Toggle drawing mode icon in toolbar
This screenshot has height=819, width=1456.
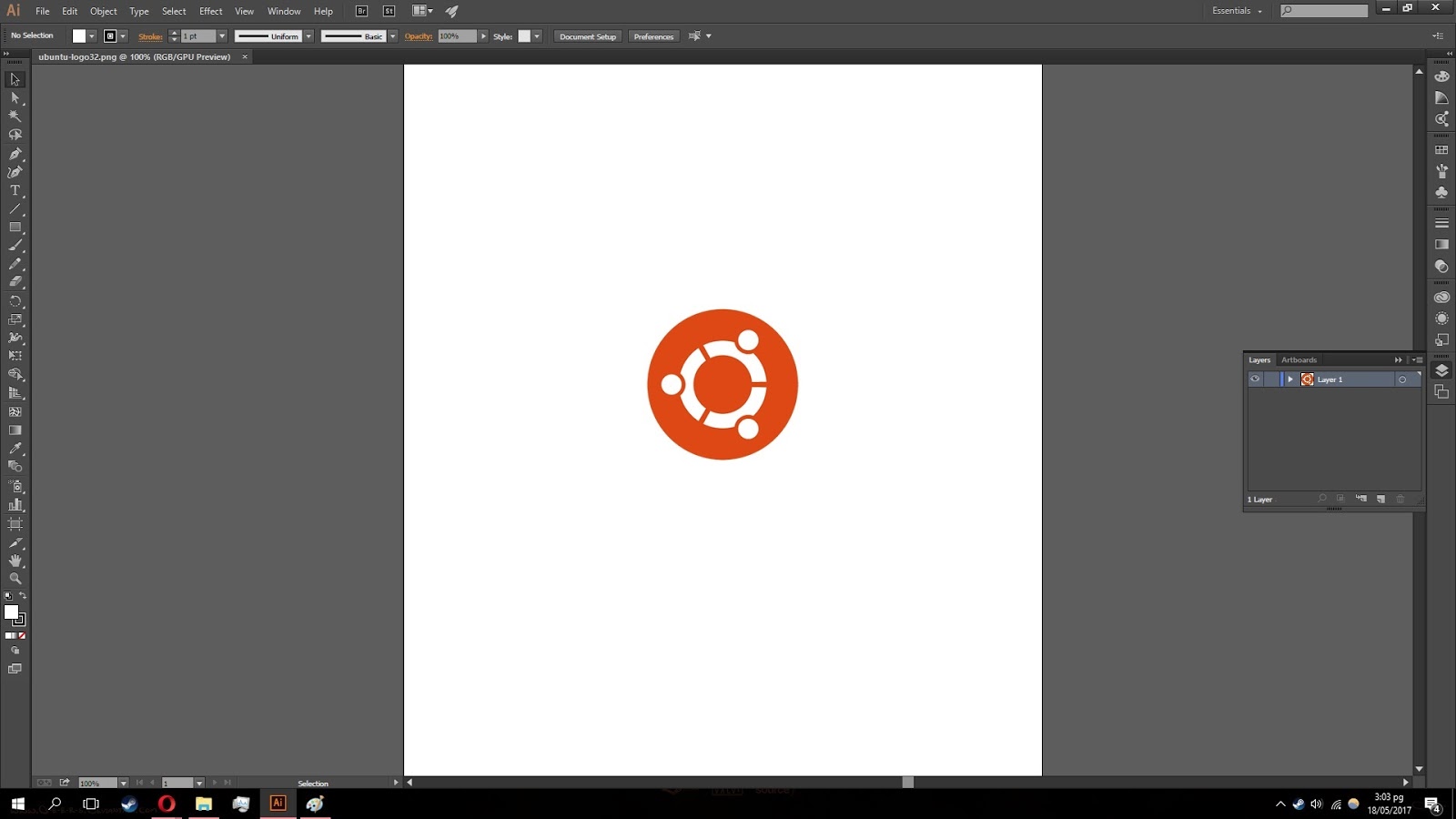tap(15, 651)
